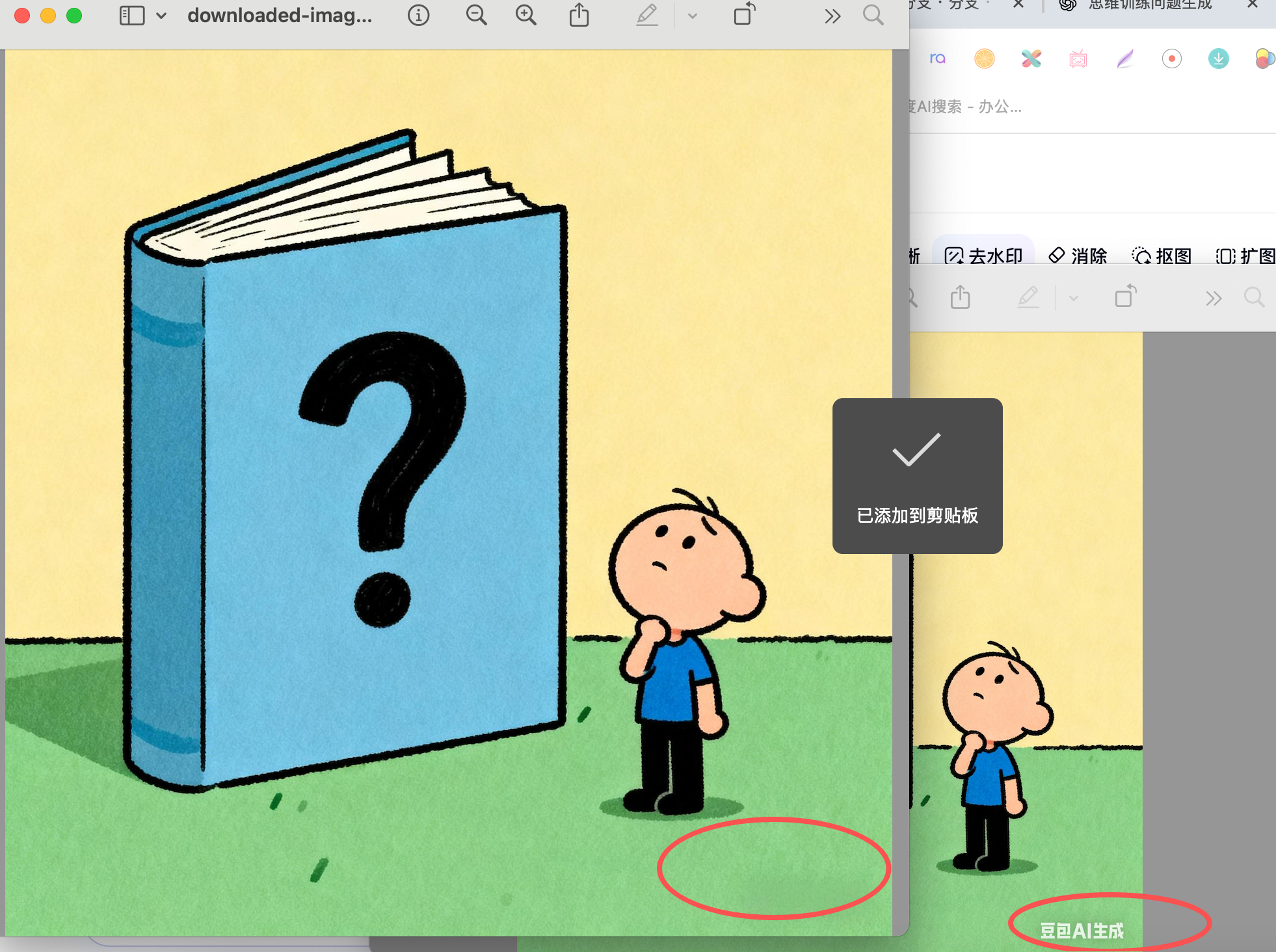
Task: Click the teal download extension icon
Action: click(1218, 59)
